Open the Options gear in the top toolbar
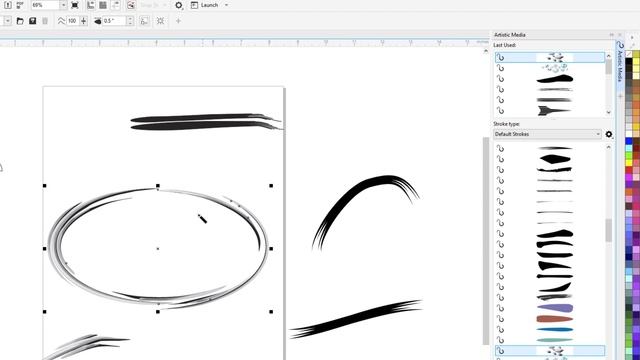 pos(179,5)
